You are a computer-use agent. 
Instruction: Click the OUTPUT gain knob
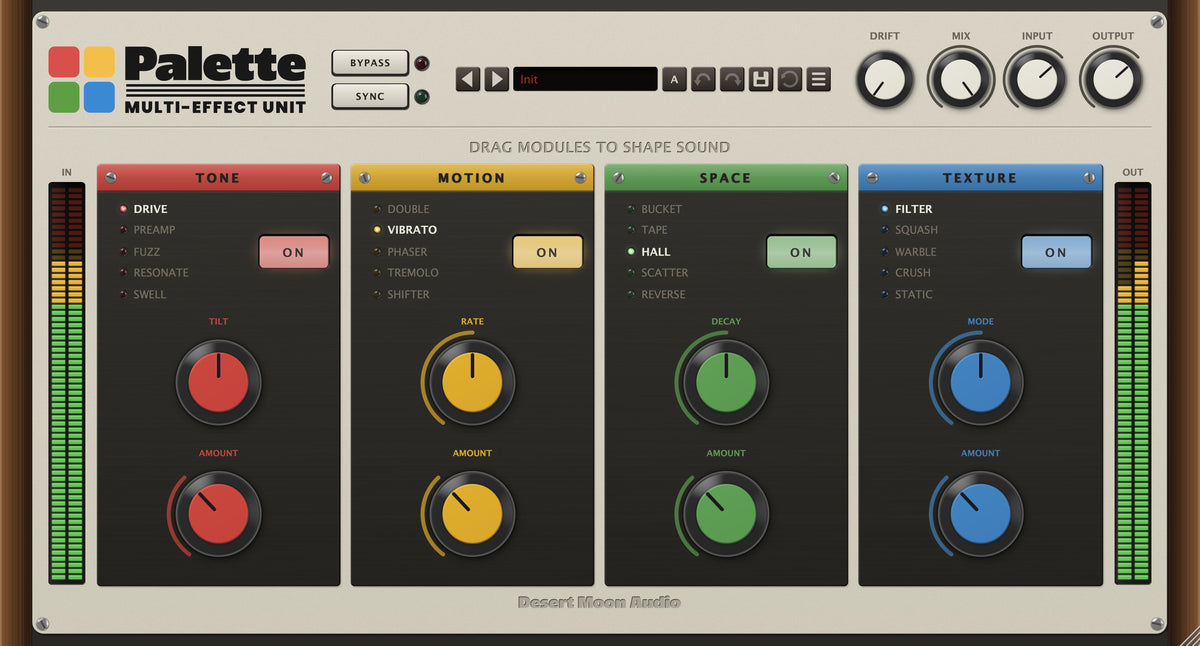(x=1113, y=79)
